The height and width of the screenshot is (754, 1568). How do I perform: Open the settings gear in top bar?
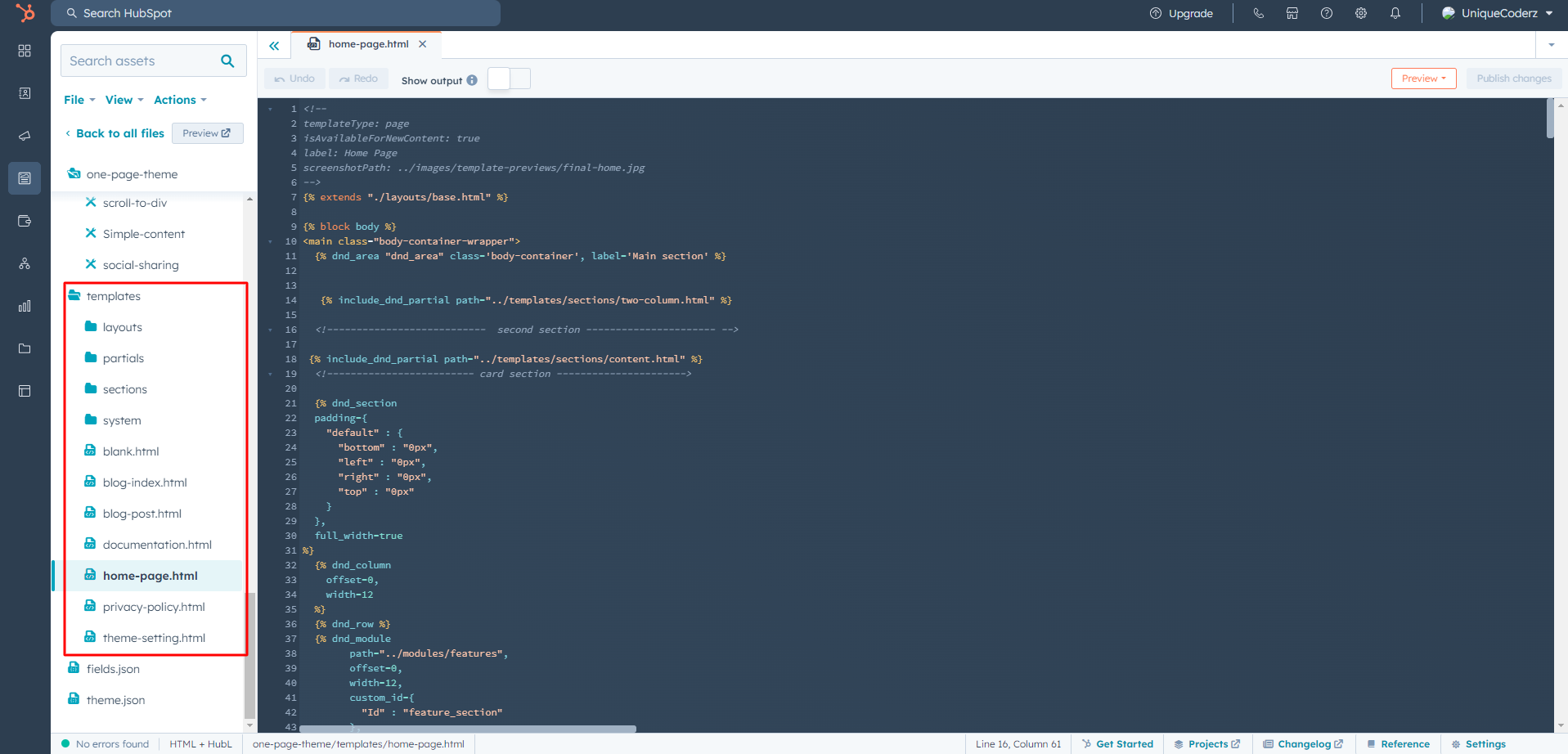click(1361, 13)
